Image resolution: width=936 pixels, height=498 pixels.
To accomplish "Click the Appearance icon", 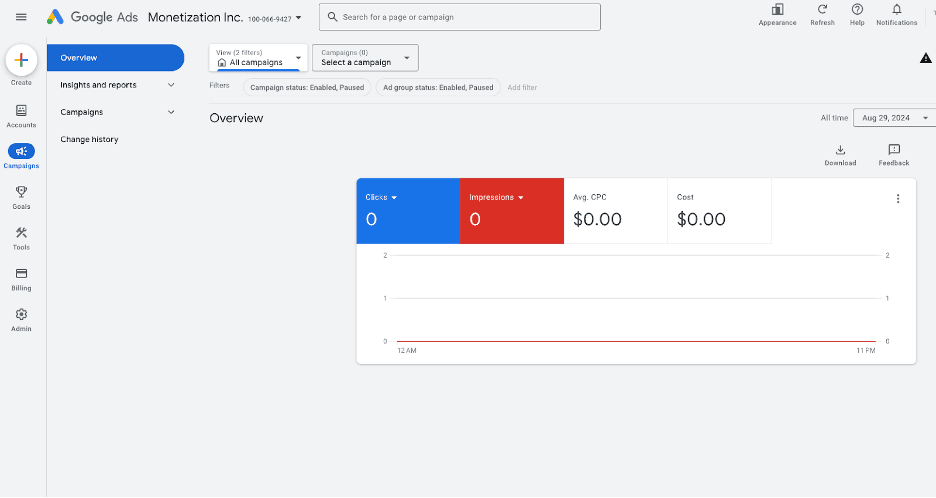I will click(777, 10).
